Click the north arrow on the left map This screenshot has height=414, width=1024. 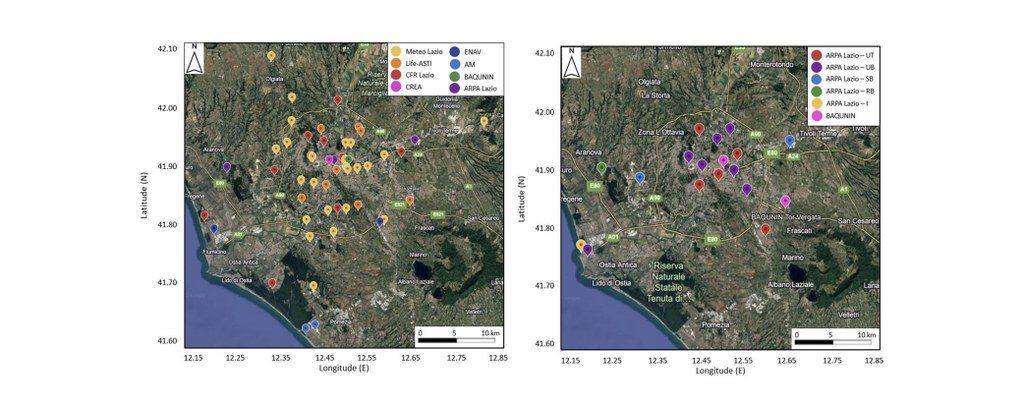point(196,60)
